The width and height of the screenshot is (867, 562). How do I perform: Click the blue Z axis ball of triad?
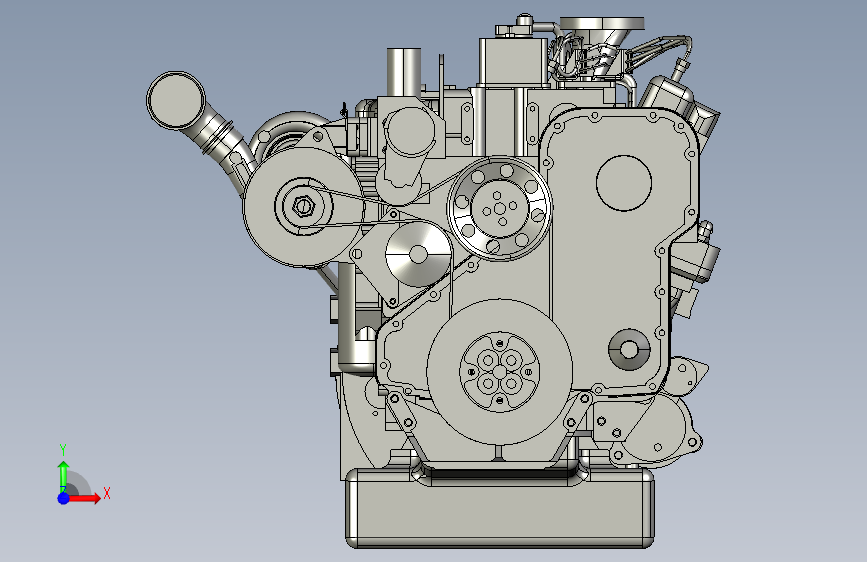(x=64, y=498)
